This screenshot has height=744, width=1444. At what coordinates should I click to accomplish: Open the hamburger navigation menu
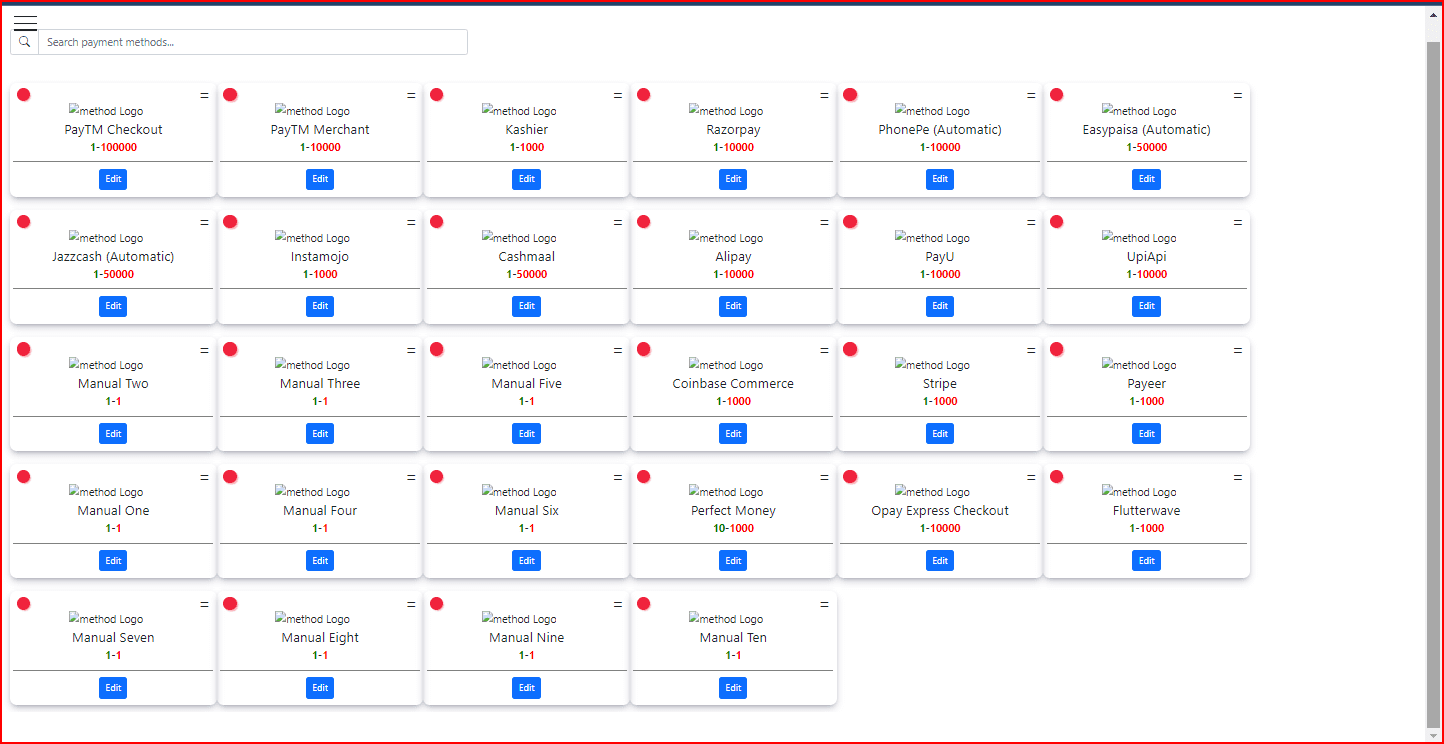(24, 22)
